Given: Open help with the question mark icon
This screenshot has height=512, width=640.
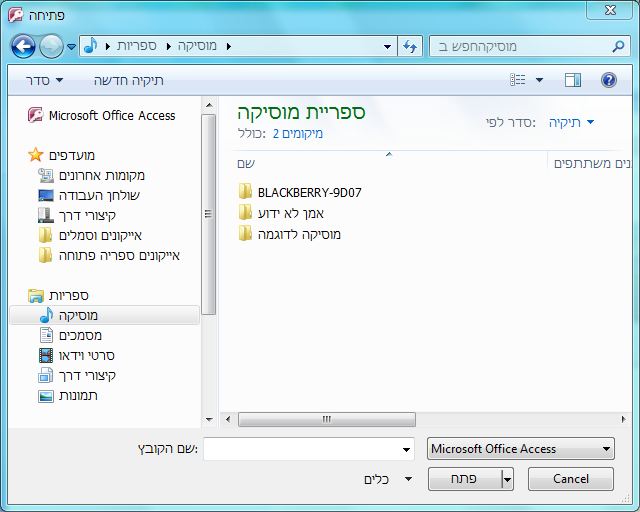Looking at the screenshot, I should (x=609, y=80).
